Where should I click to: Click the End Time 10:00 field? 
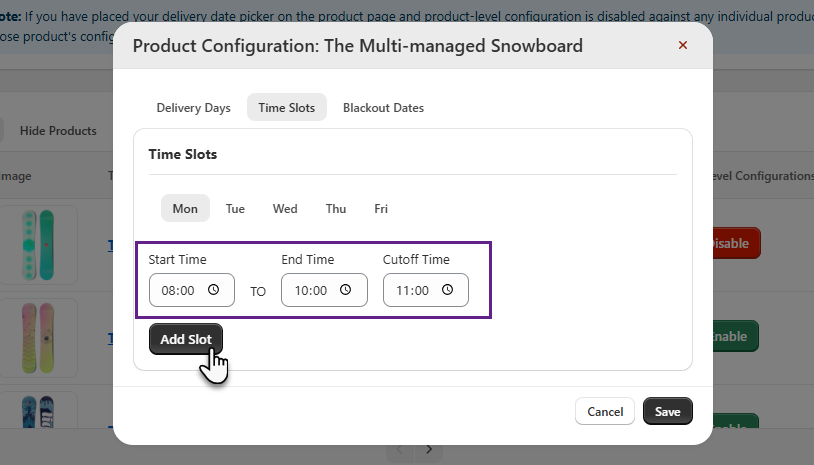pos(310,290)
